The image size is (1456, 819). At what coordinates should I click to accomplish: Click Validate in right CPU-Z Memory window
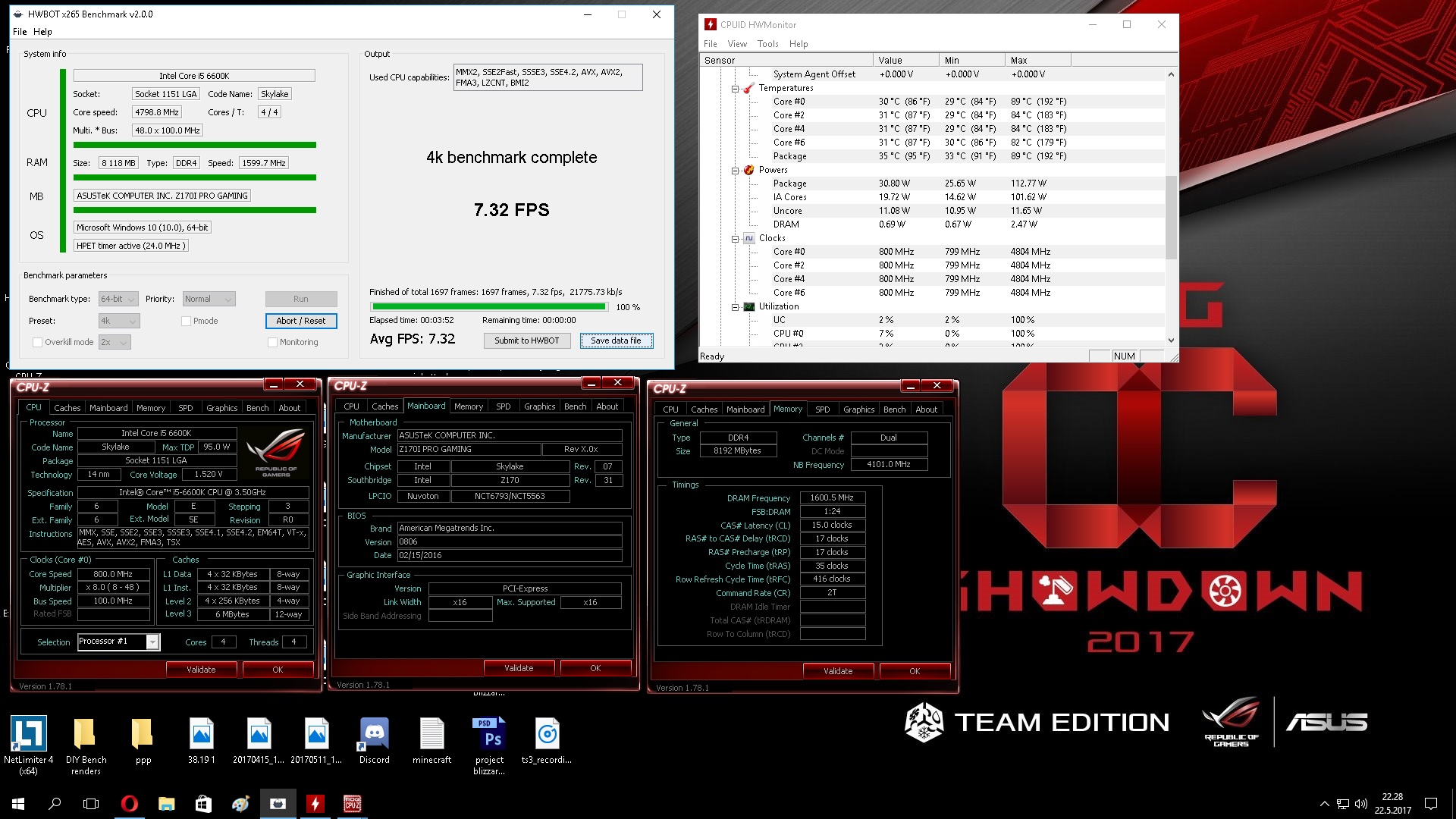click(838, 671)
